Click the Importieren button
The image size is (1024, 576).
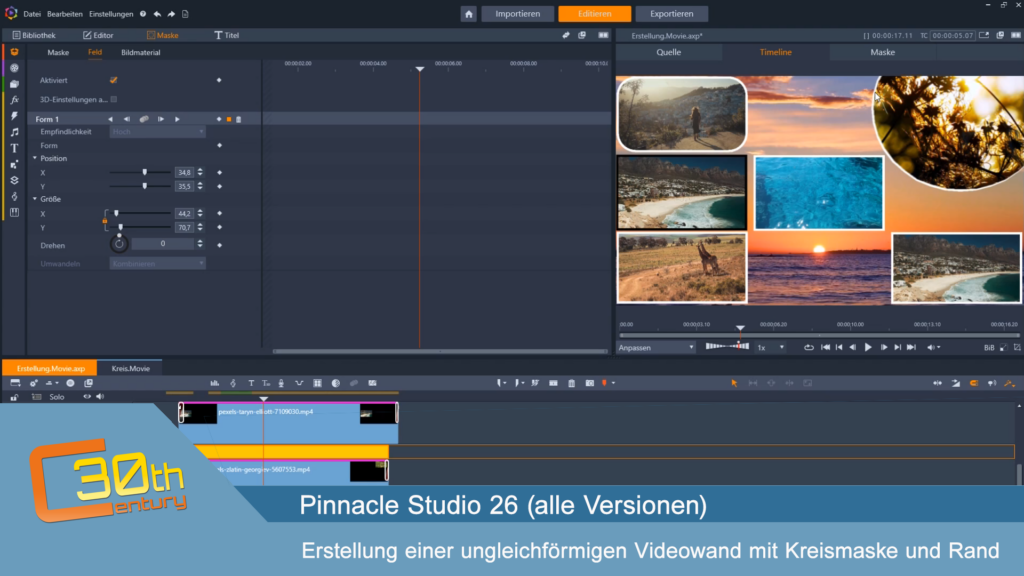pos(517,14)
